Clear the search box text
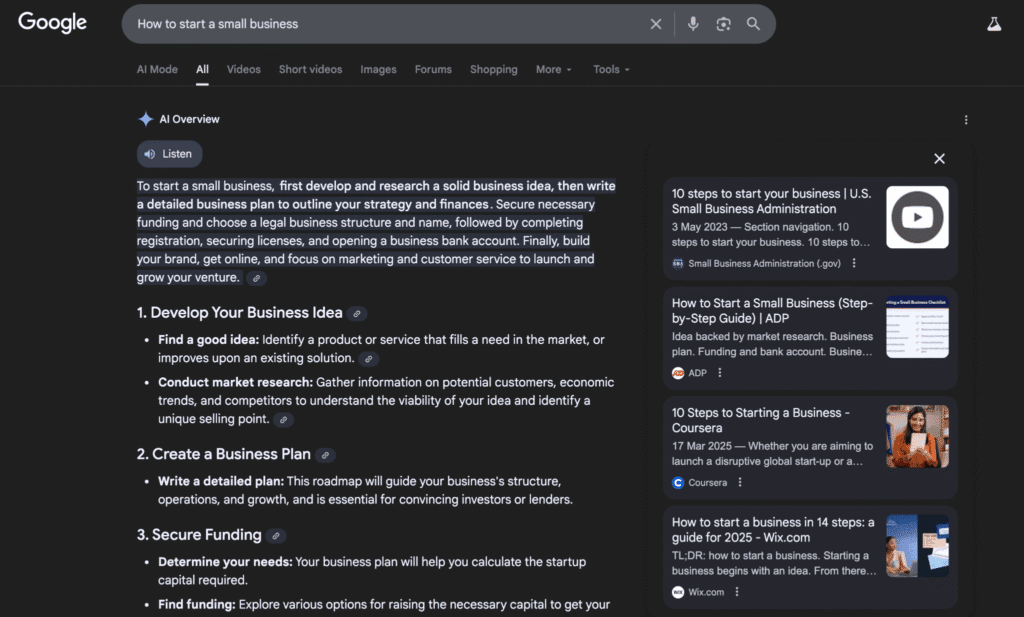1024x617 pixels. click(656, 24)
